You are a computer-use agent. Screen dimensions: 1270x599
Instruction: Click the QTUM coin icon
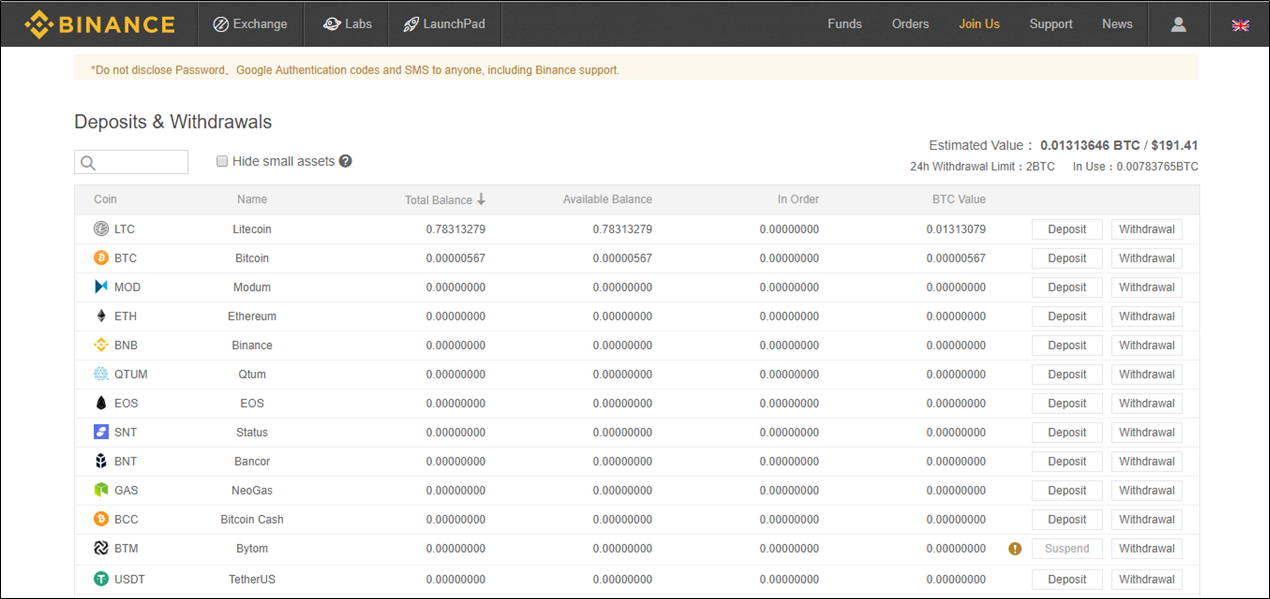tap(101, 374)
